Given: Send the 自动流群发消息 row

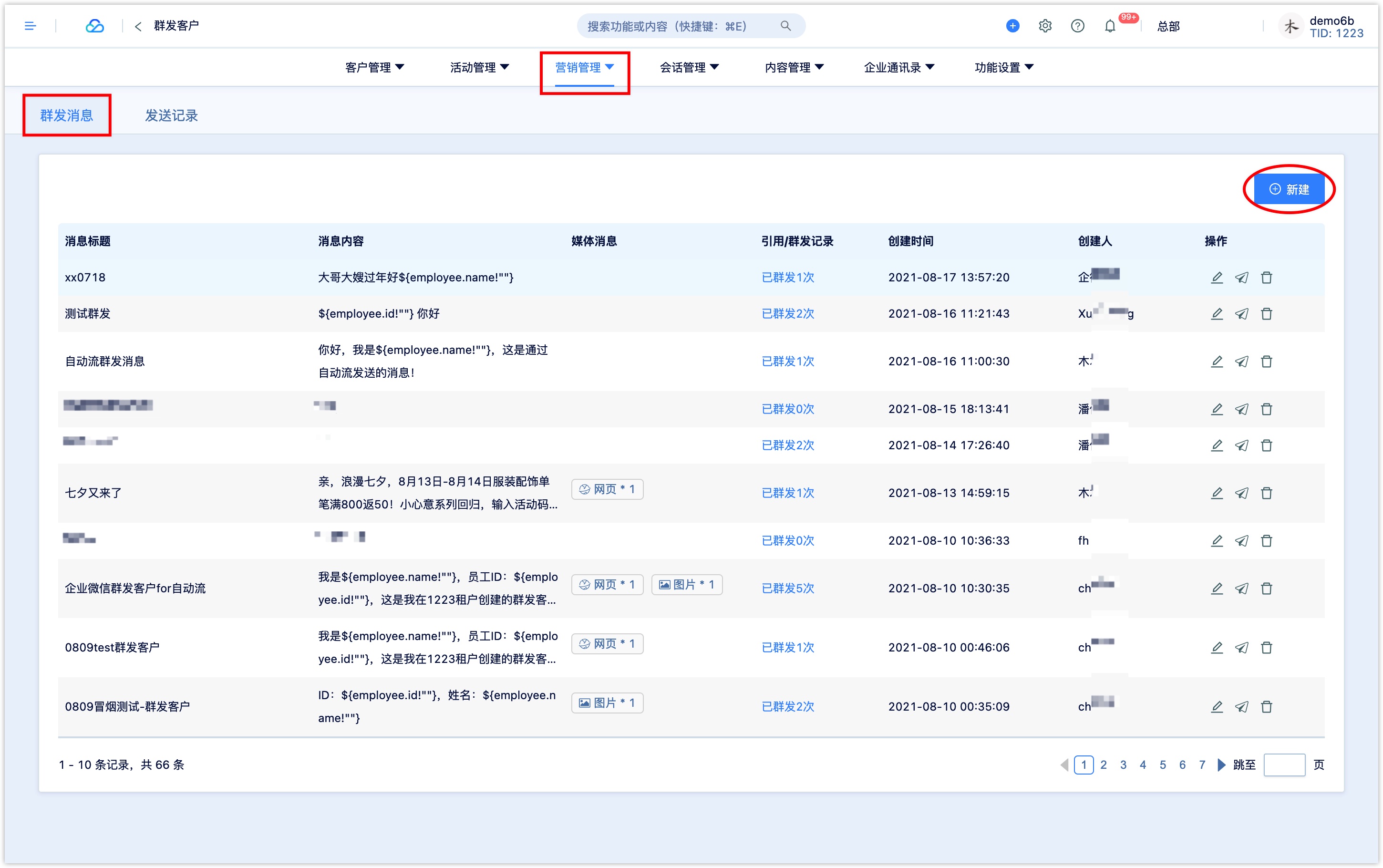Looking at the screenshot, I should coord(1241,361).
